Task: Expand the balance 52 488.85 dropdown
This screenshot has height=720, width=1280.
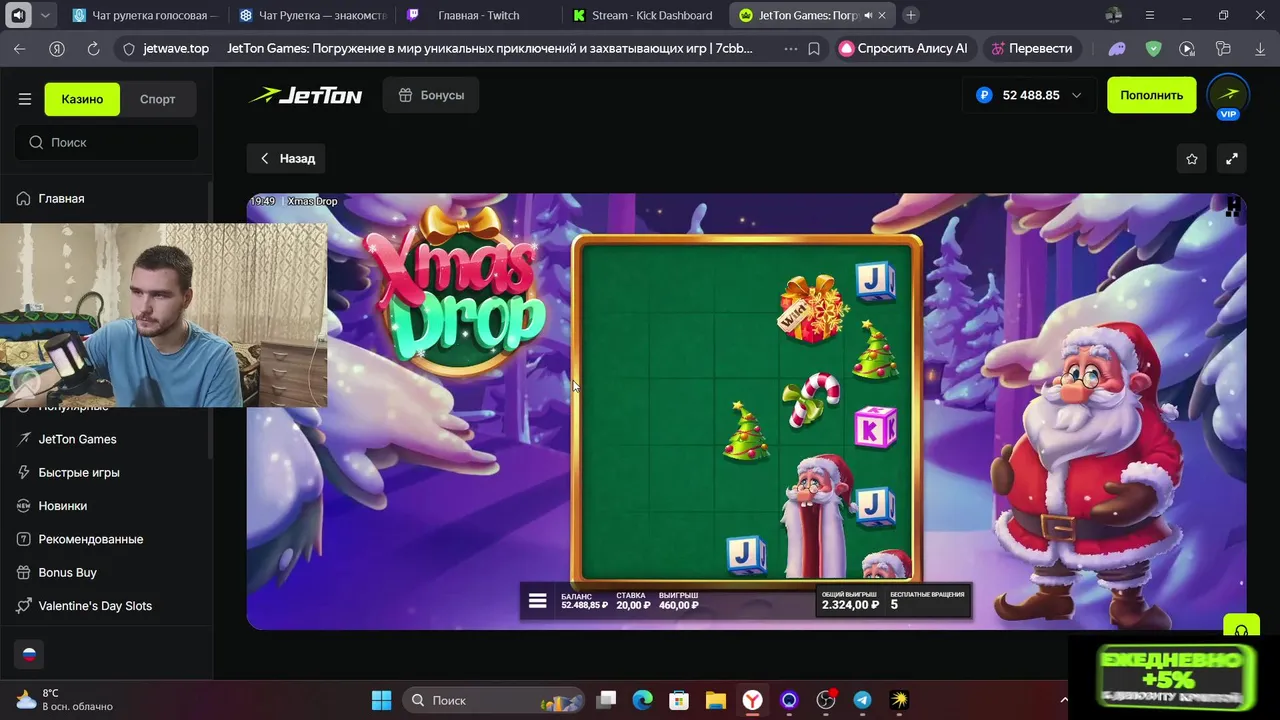Action: tap(1029, 95)
